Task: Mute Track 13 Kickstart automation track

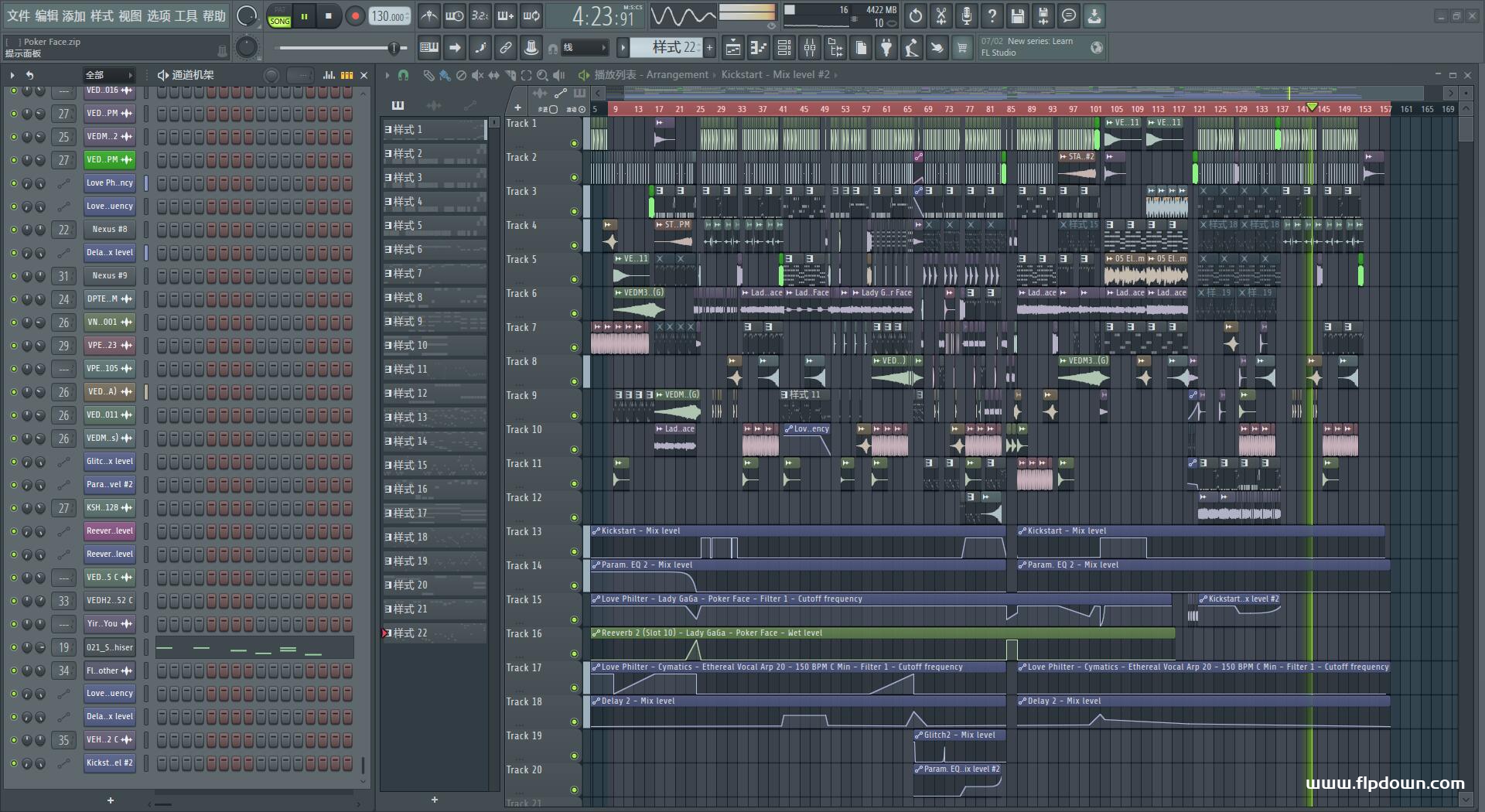Action: 574,551
